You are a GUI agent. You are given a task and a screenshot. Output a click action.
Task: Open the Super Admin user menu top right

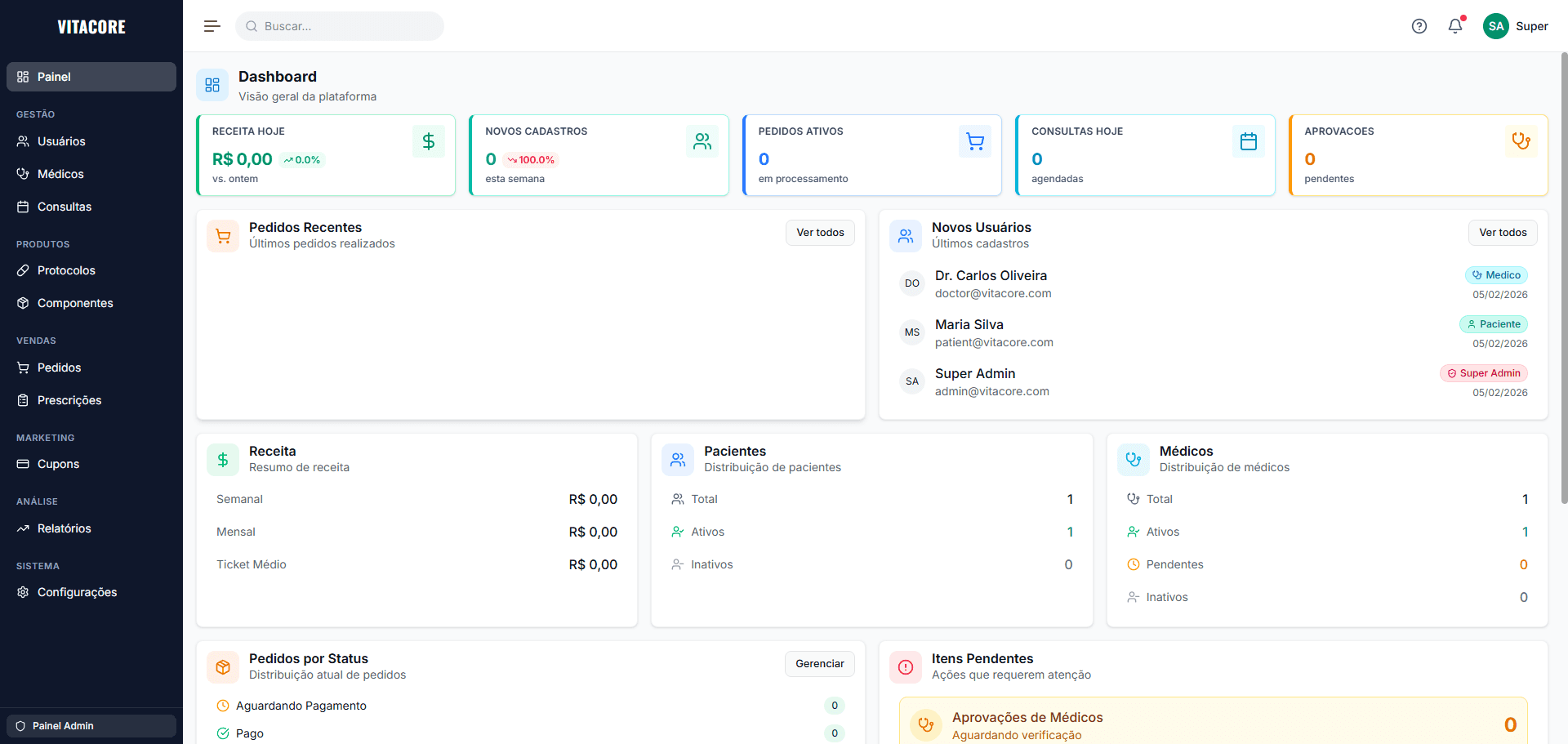coord(1516,26)
